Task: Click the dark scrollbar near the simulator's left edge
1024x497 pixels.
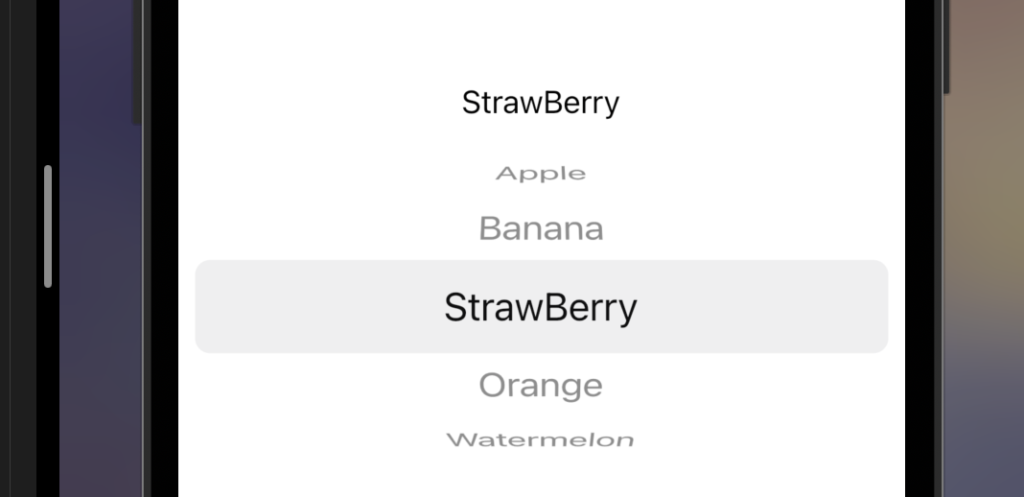Action: click(136, 62)
